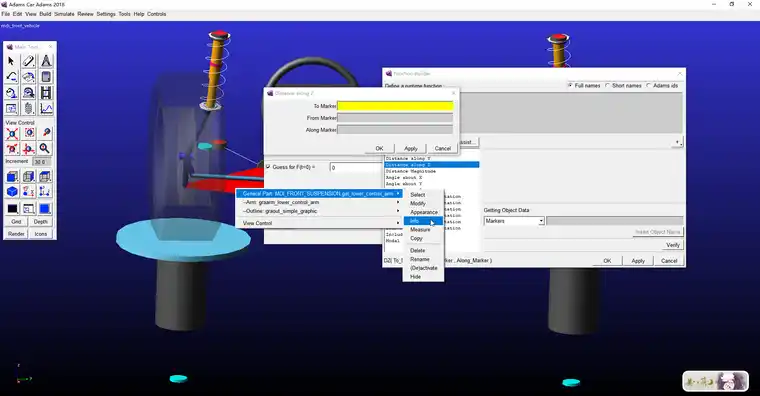The height and width of the screenshot is (396, 760).
Task: Choose Appearance in the context menu
Action: (424, 212)
